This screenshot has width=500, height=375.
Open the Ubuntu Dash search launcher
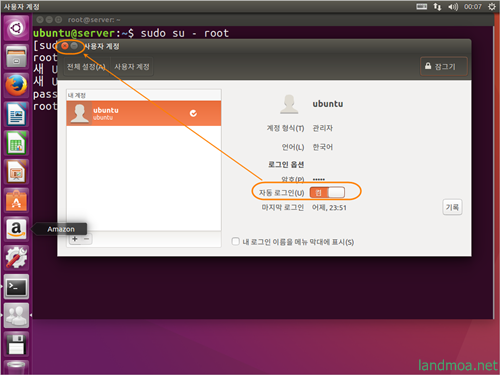tap(16, 28)
